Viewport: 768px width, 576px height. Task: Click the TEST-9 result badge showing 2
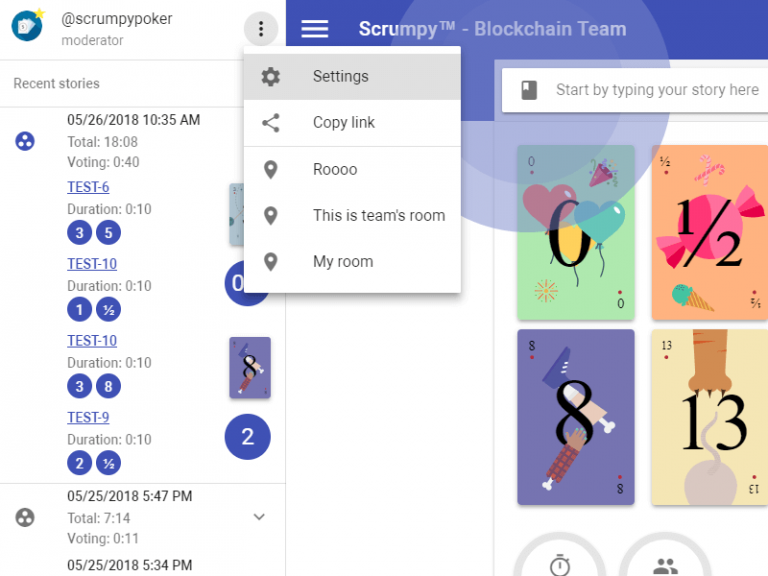point(247,437)
